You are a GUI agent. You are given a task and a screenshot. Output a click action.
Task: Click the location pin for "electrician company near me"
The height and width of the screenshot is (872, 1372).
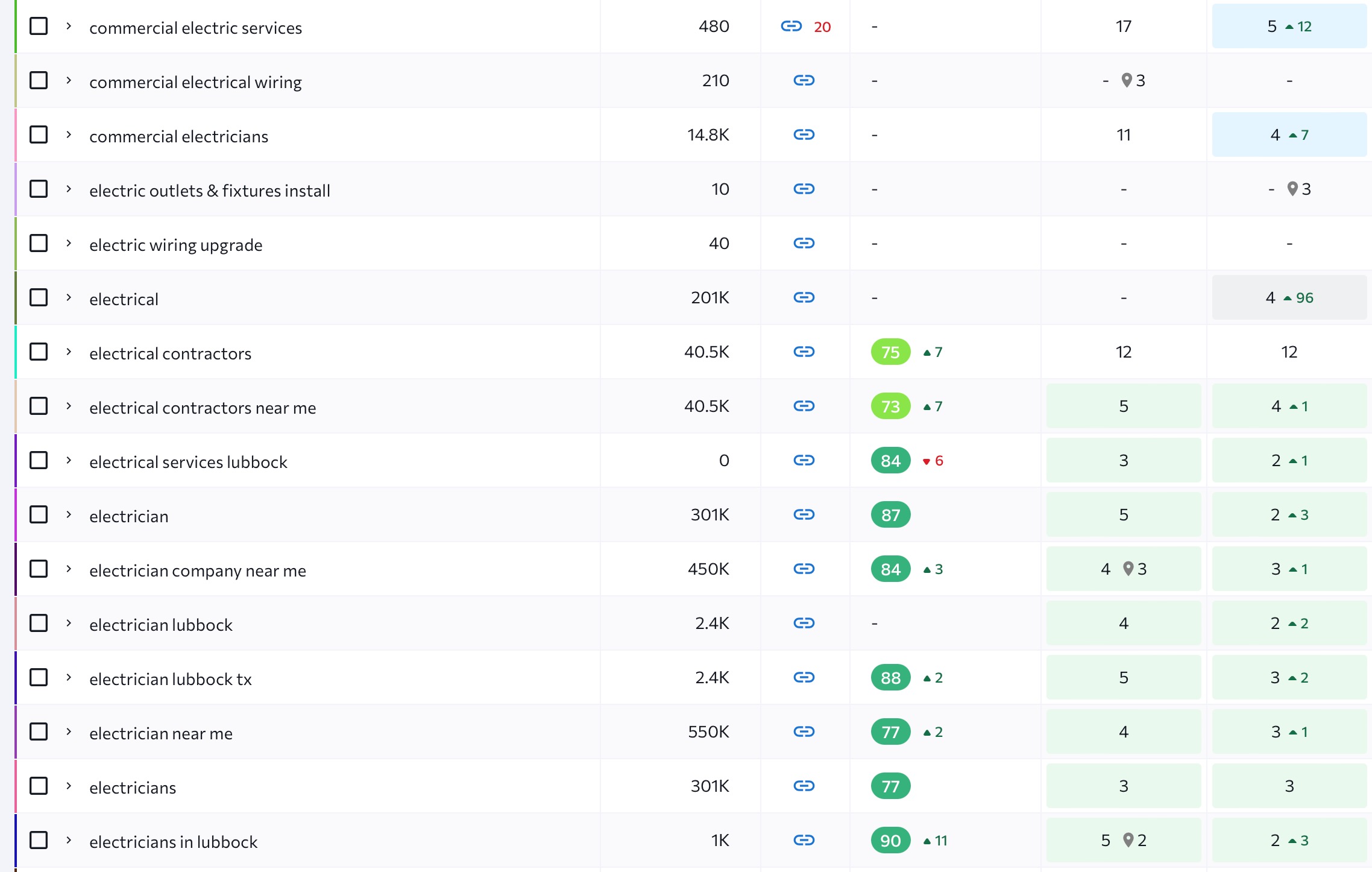[x=1128, y=568]
